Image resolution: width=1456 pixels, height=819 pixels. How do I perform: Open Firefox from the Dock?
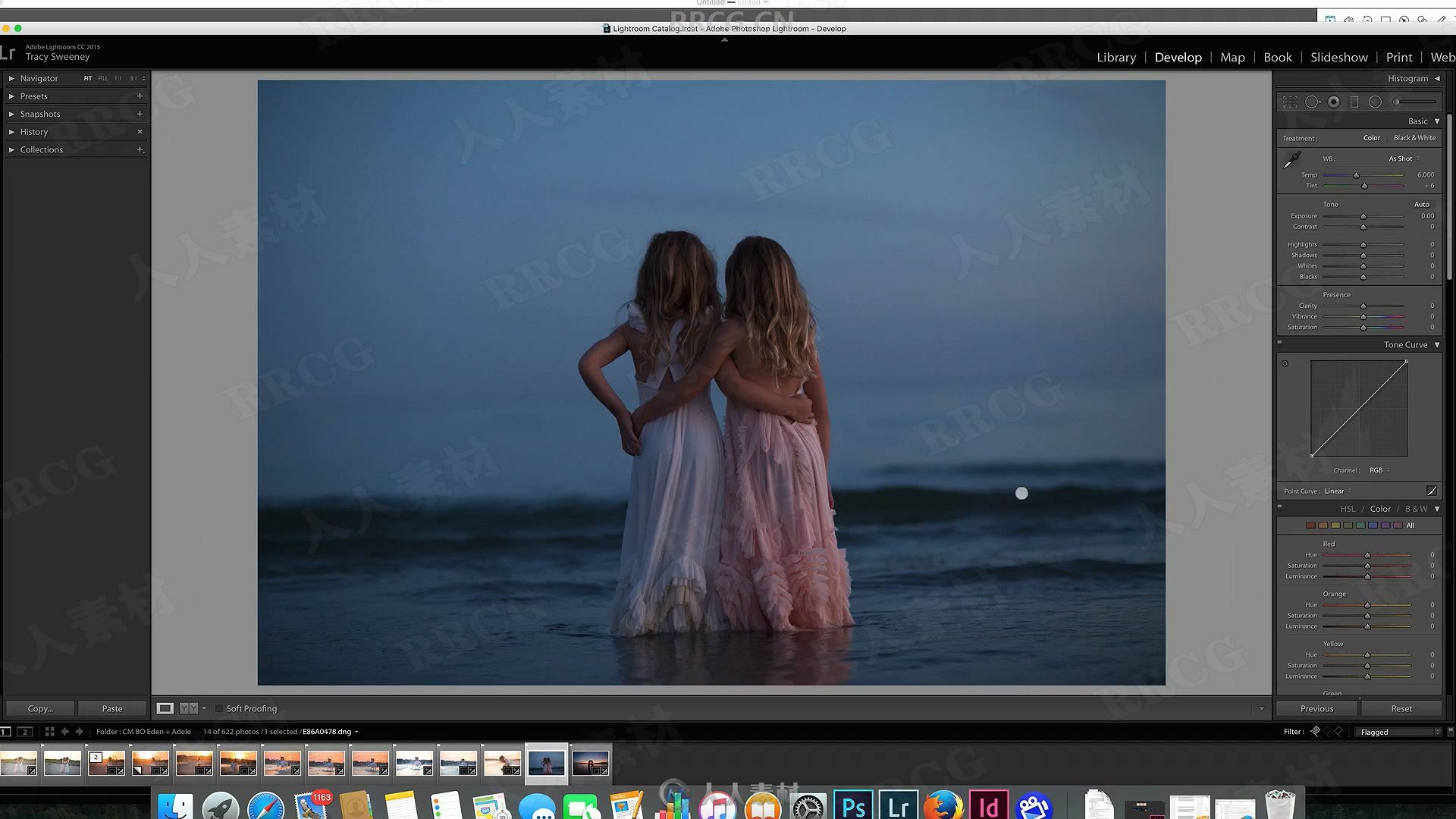[943, 806]
